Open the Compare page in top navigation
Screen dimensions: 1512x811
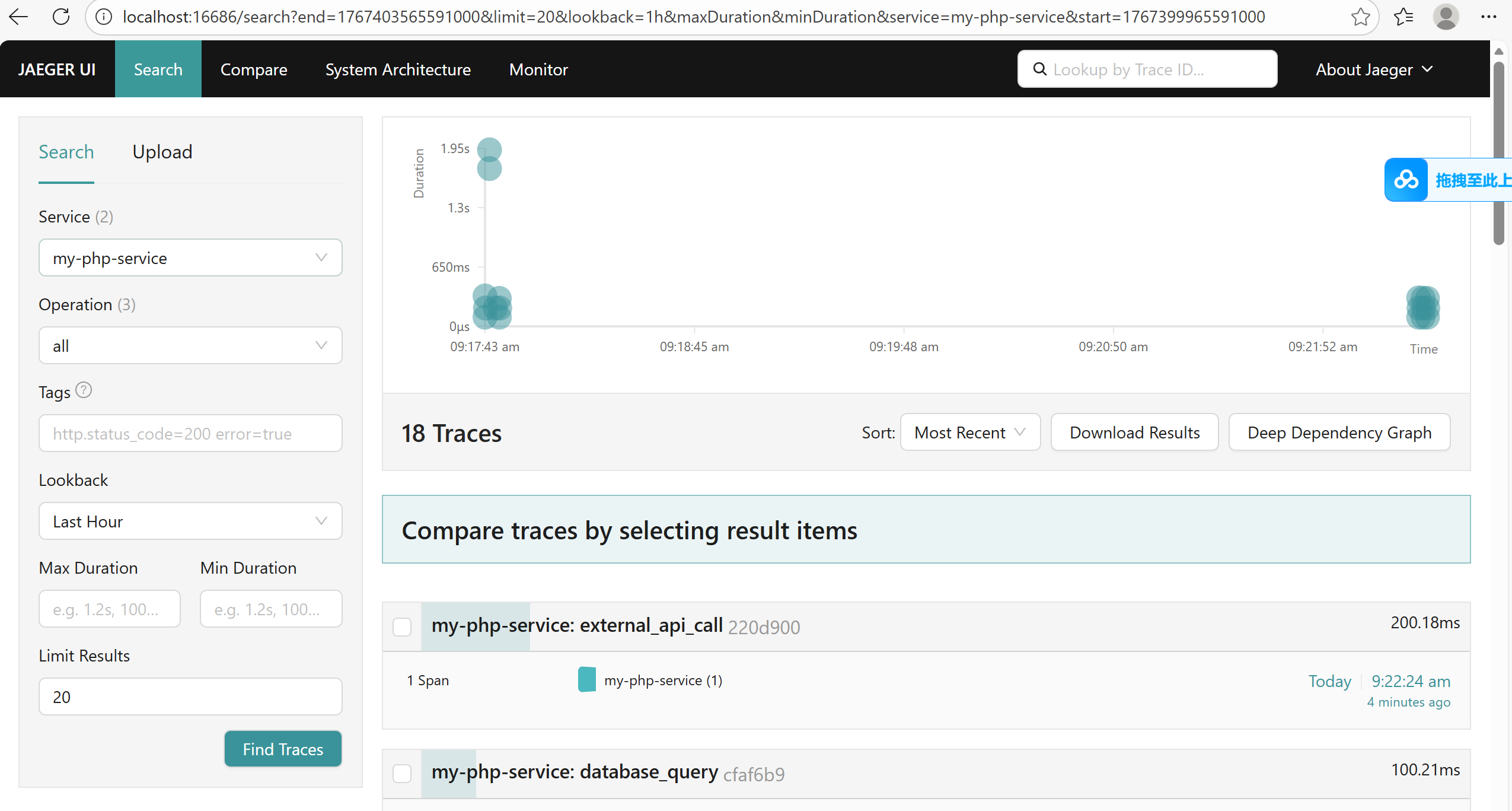254,69
